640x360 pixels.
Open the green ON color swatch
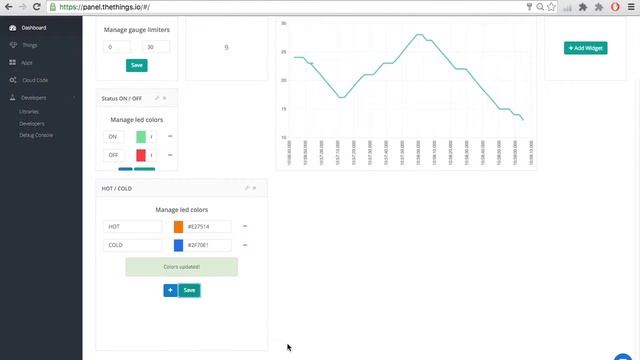tap(141, 137)
